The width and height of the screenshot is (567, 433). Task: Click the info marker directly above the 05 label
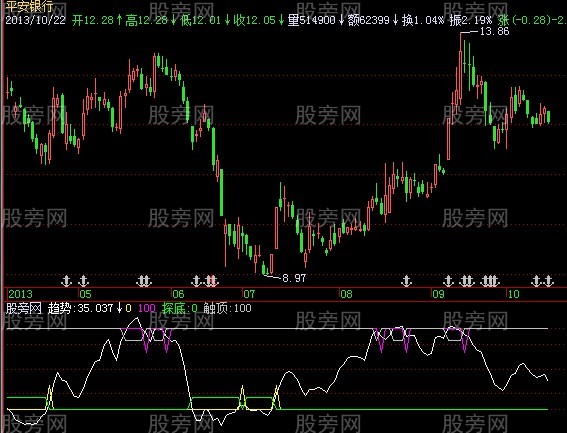point(84,281)
